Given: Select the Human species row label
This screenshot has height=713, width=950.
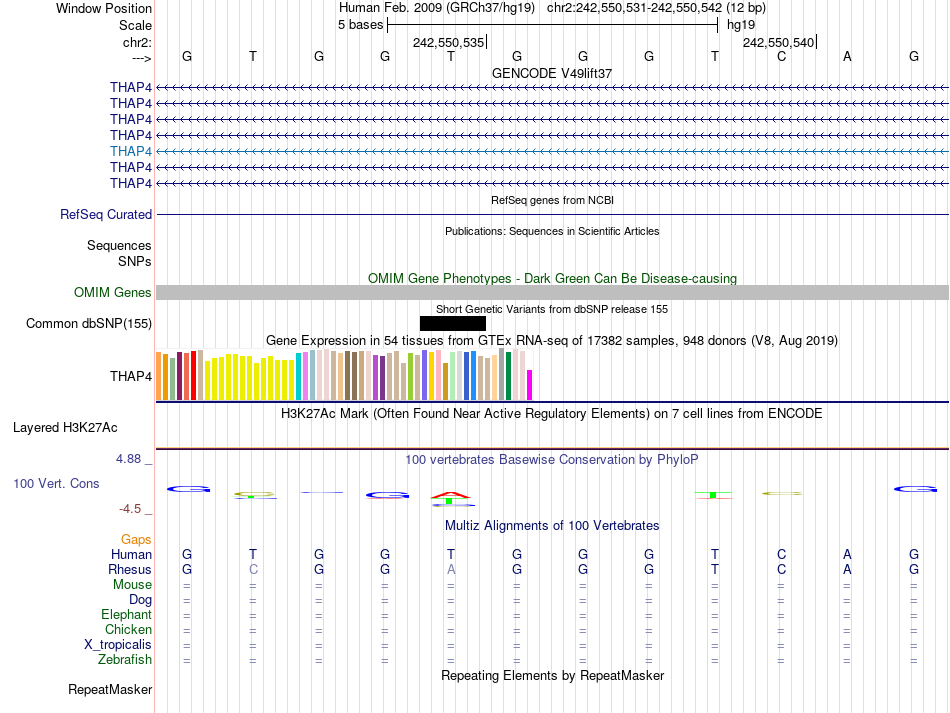Looking at the screenshot, I should pyautogui.click(x=131, y=554).
